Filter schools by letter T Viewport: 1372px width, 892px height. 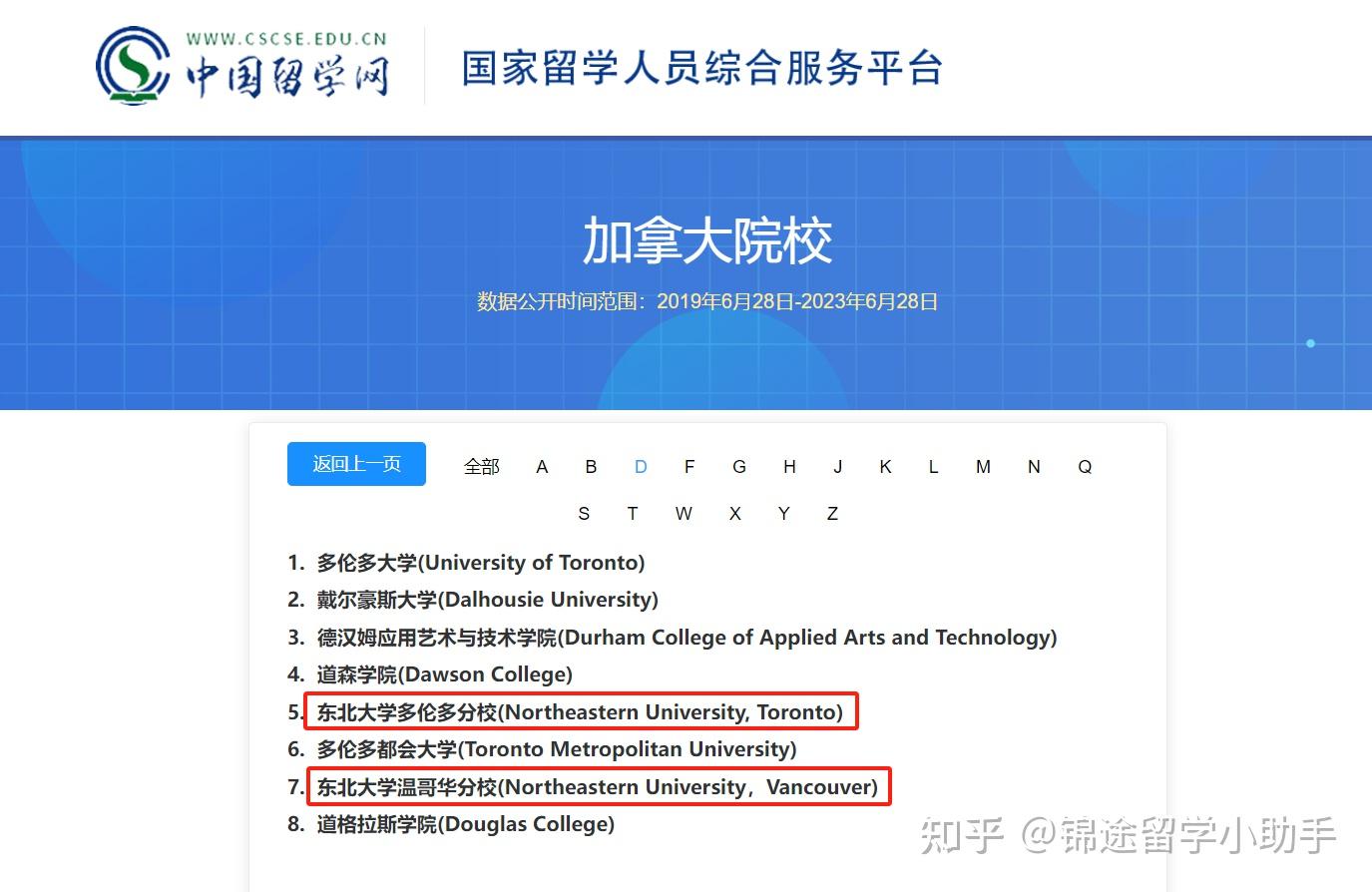(x=633, y=513)
